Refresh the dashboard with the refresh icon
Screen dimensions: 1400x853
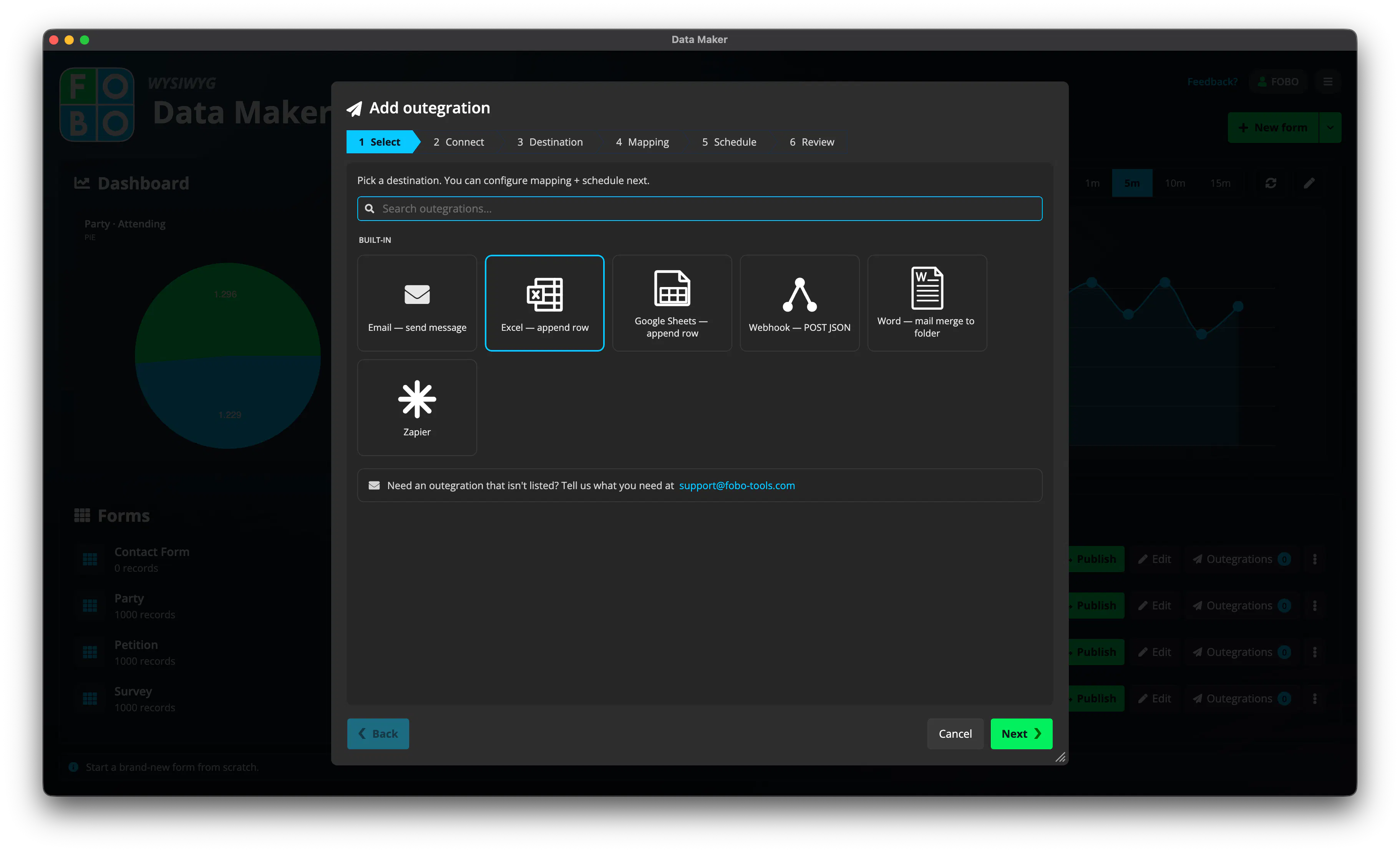[1271, 183]
